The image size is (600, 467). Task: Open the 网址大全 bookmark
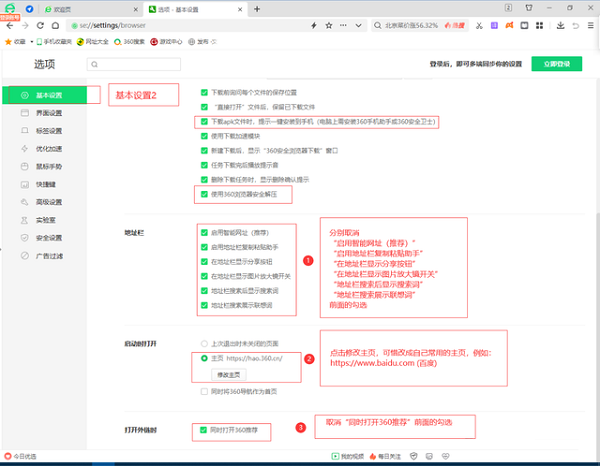pos(93,42)
